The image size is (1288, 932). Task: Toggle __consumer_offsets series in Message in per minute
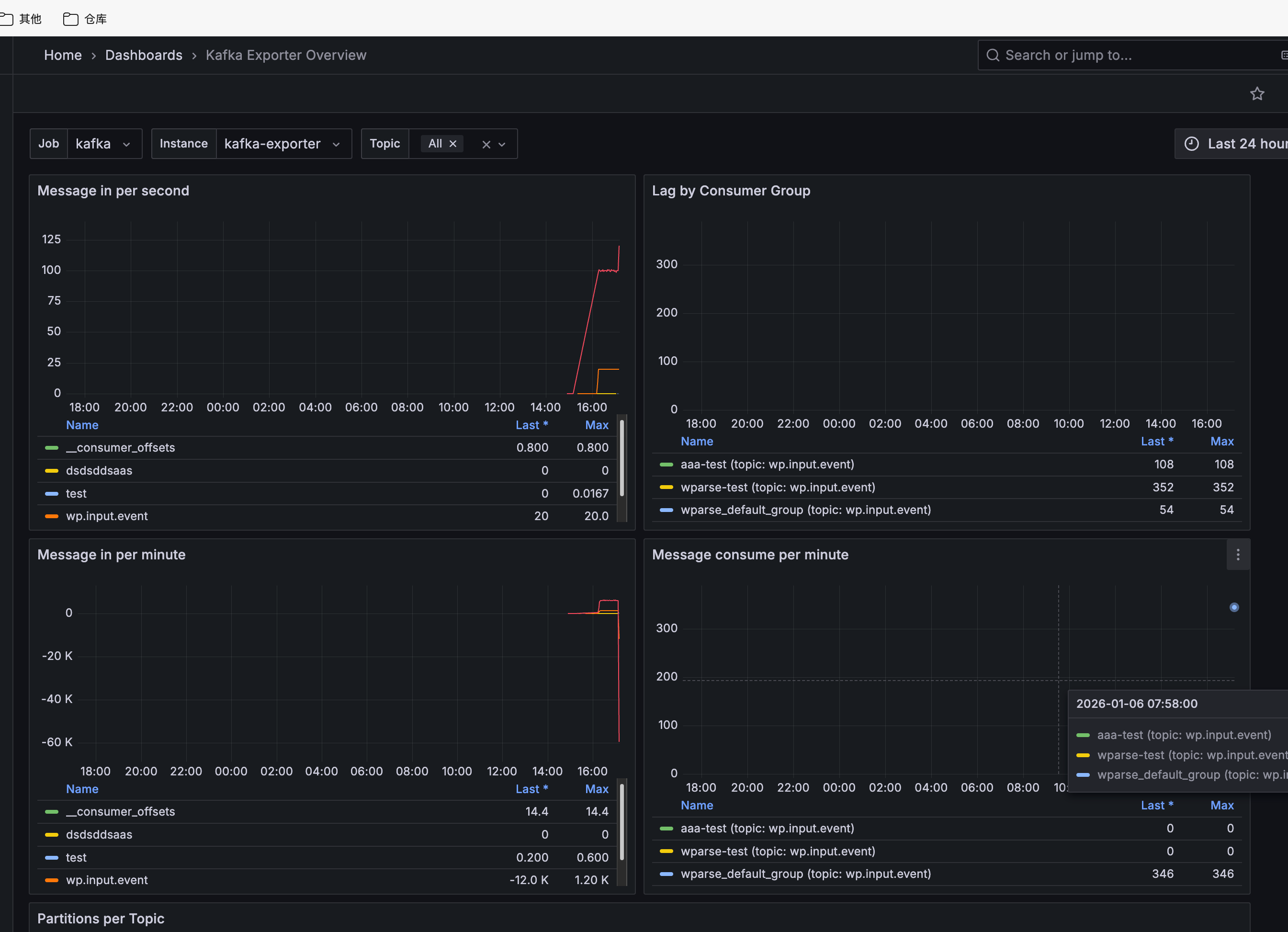click(120, 812)
